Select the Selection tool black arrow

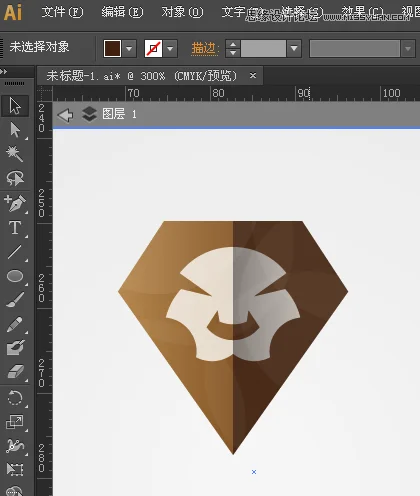pyautogui.click(x=15, y=106)
